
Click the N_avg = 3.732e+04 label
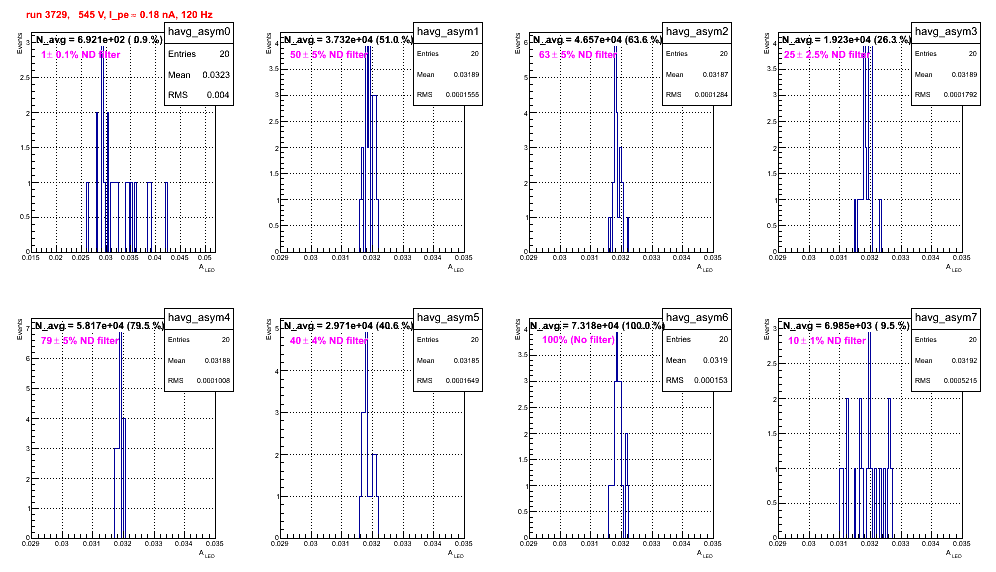click(348, 39)
